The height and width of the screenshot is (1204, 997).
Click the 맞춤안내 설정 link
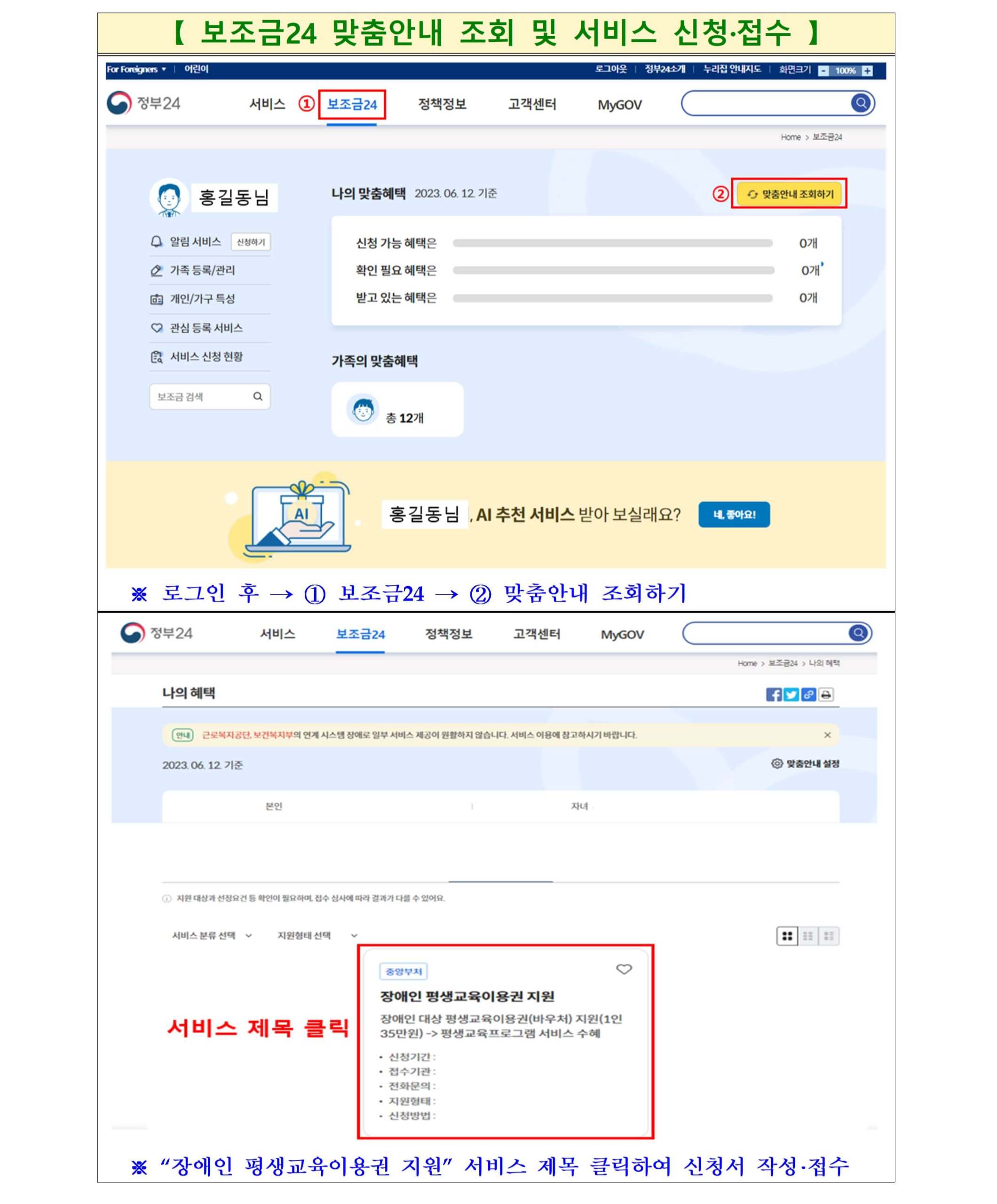tap(812, 763)
